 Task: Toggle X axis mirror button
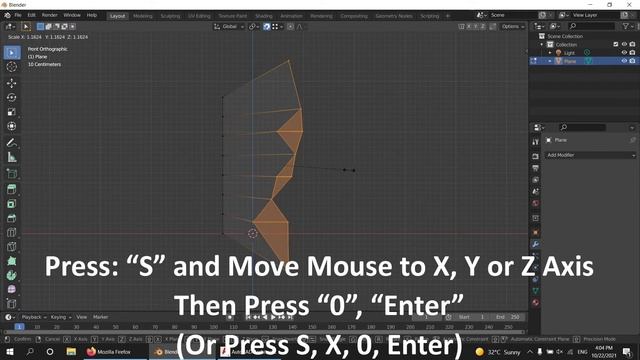pos(469,27)
